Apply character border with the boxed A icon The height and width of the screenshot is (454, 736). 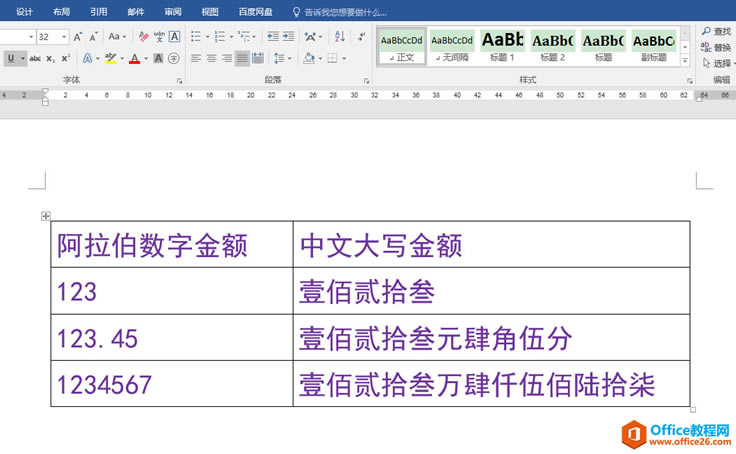(x=174, y=37)
